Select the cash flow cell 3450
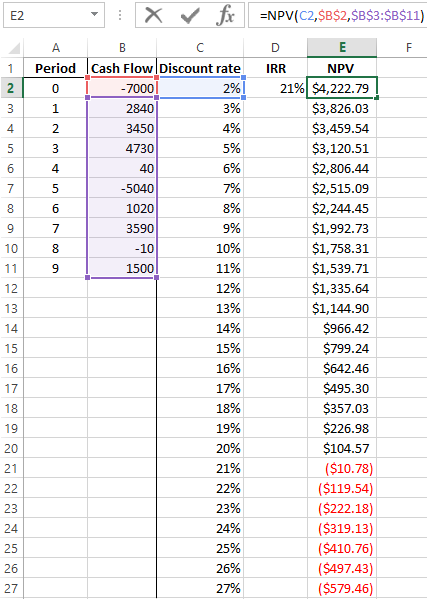 coord(122,128)
